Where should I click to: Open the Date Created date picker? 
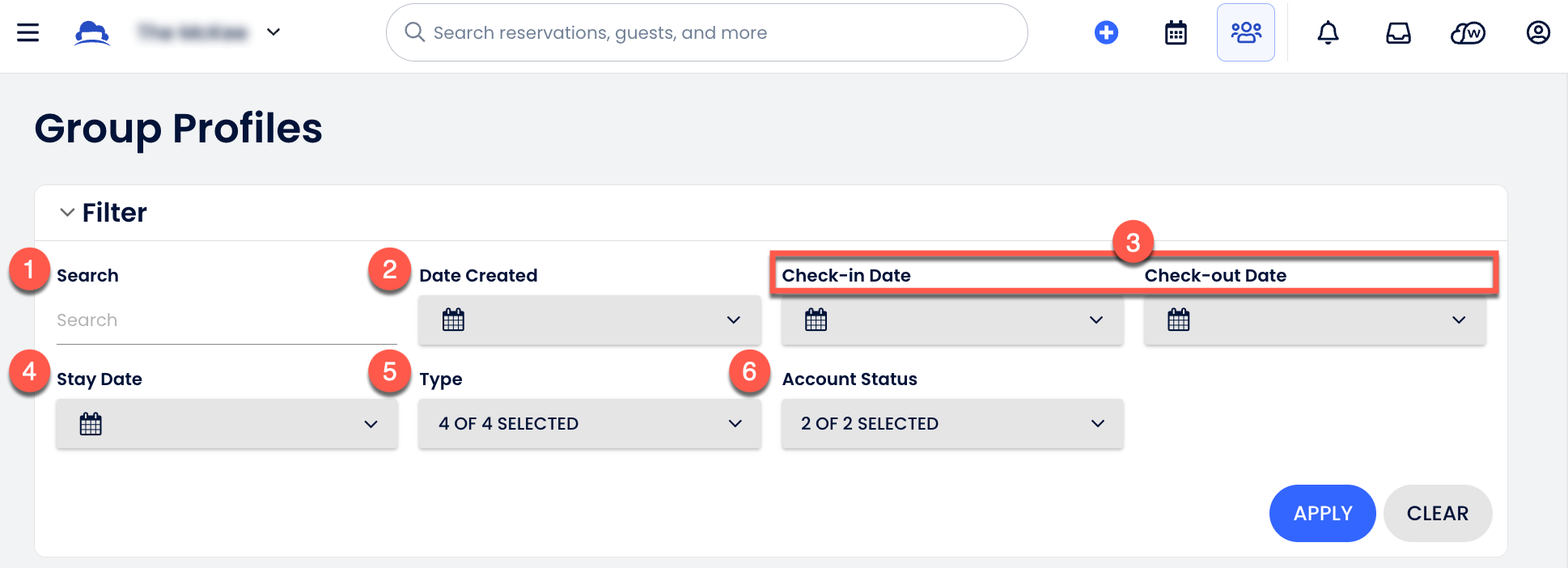(x=590, y=320)
